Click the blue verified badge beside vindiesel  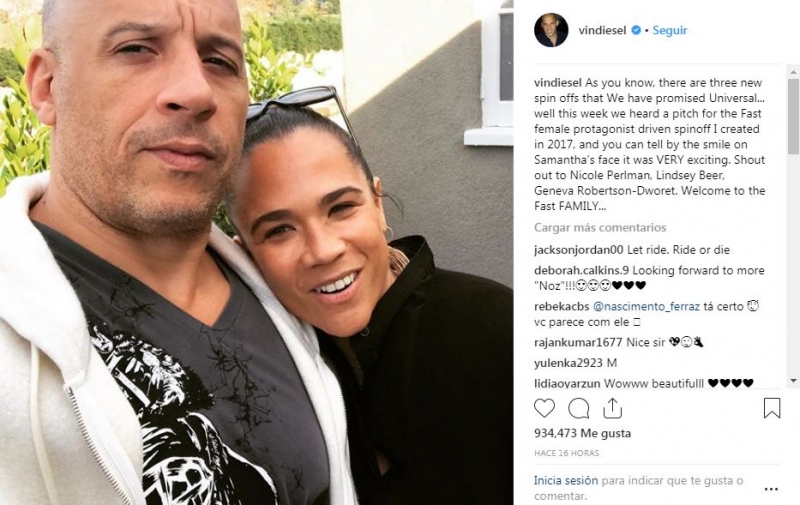(636, 30)
